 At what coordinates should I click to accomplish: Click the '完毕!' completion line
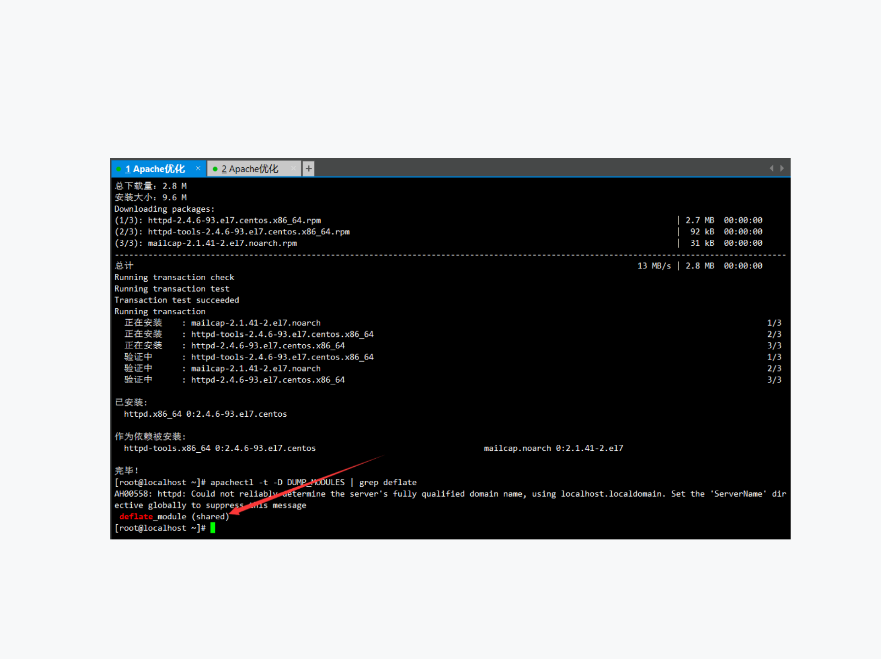(126, 471)
